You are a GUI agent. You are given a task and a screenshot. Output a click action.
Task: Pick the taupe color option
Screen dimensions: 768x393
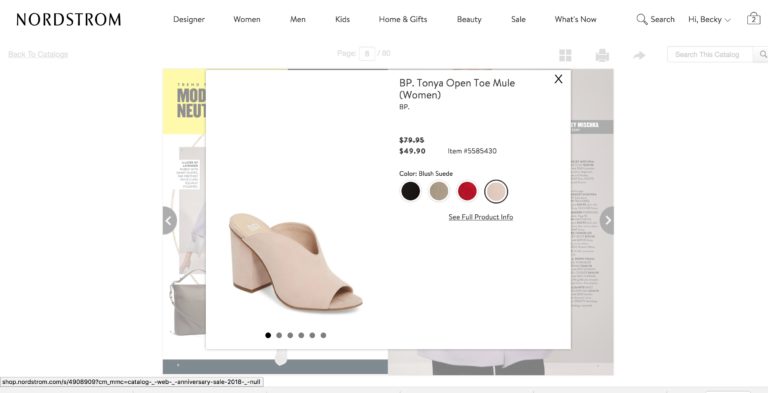pyautogui.click(x=438, y=191)
